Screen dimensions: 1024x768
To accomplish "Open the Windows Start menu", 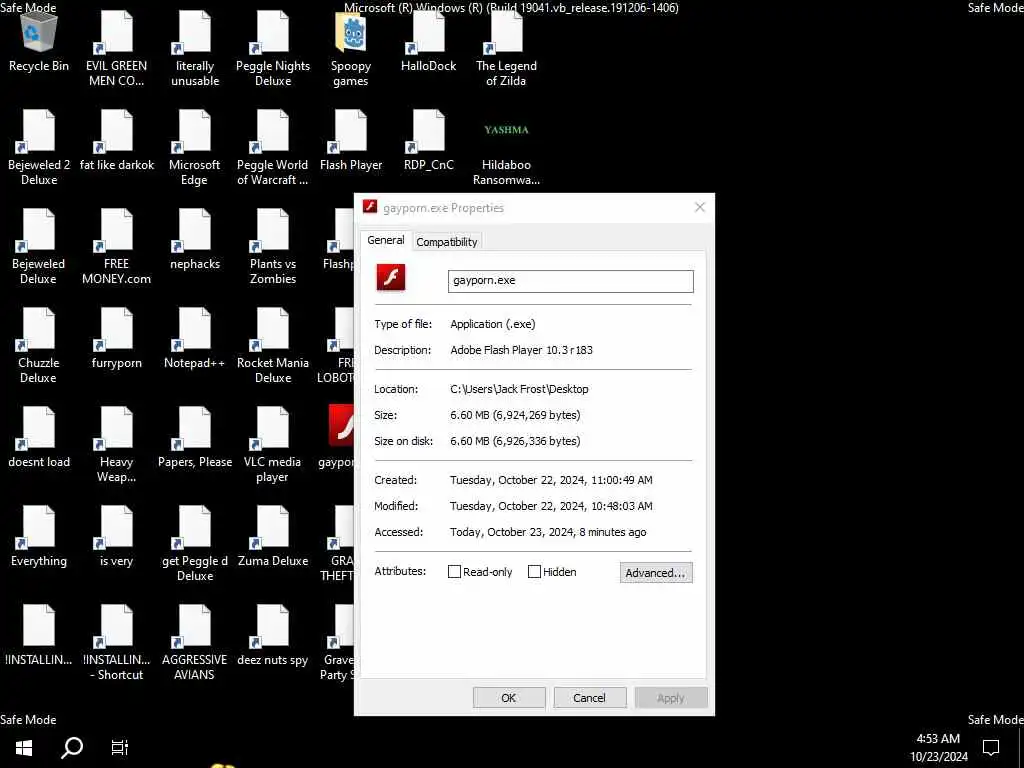I will point(24,747).
